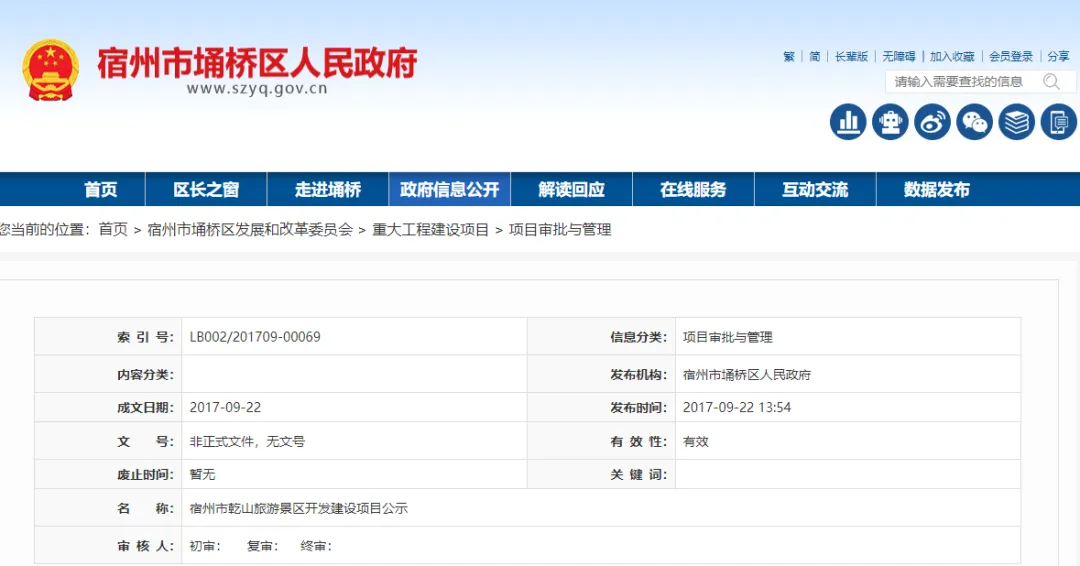
Task: Open the 无障碍 accessibility link
Action: pyautogui.click(x=899, y=56)
